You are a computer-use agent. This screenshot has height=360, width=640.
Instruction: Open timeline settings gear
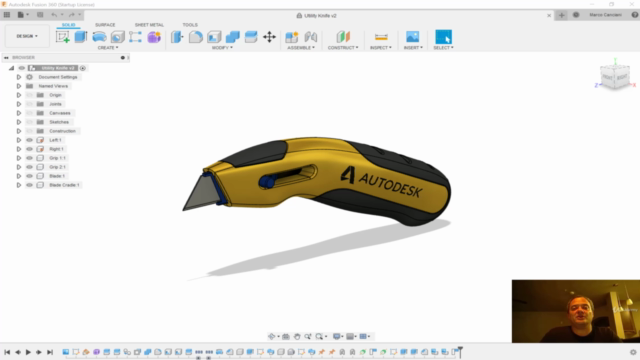click(633, 352)
